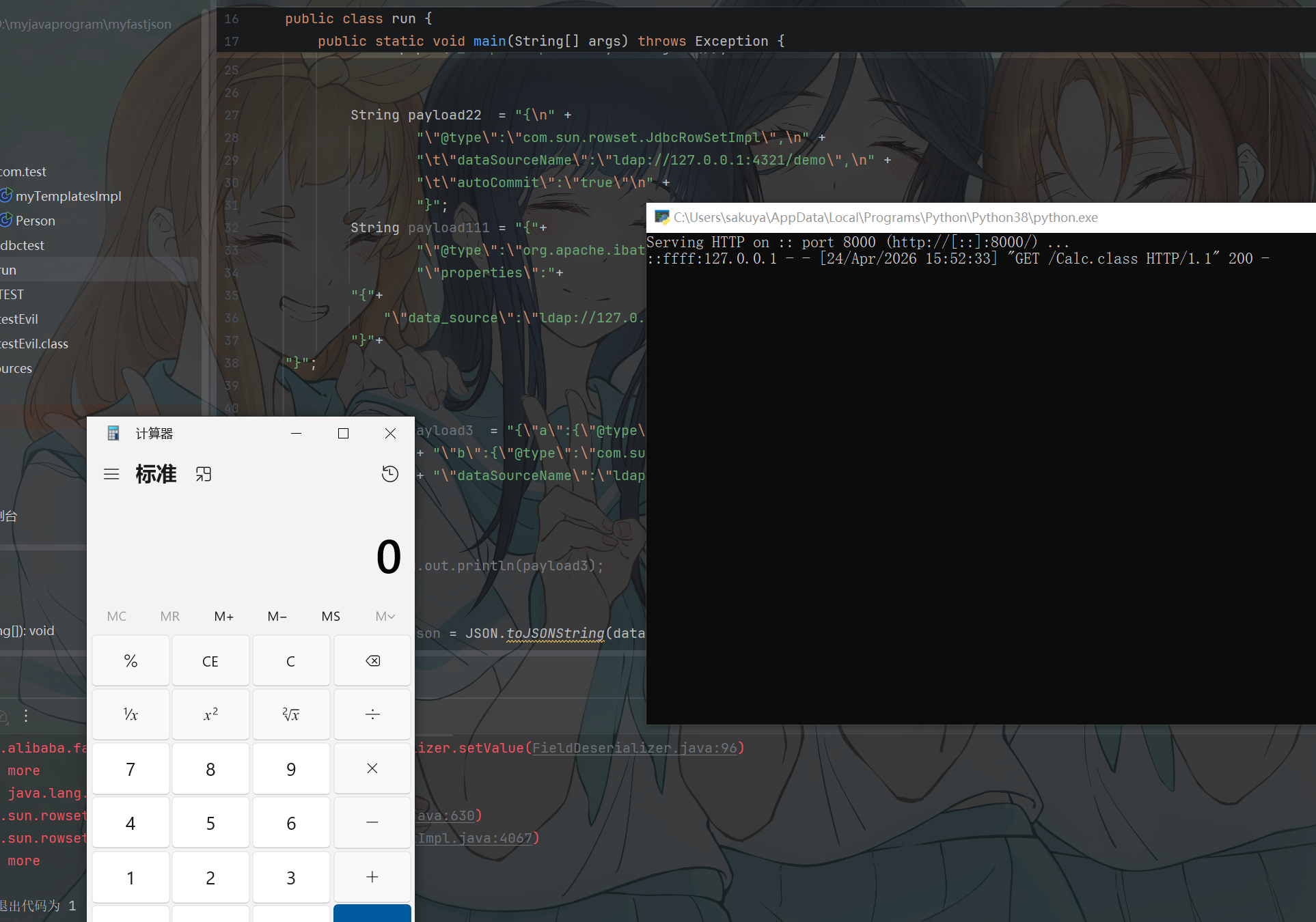The image size is (1316, 922).
Task: Select Person class in project tree
Action: [36, 221]
